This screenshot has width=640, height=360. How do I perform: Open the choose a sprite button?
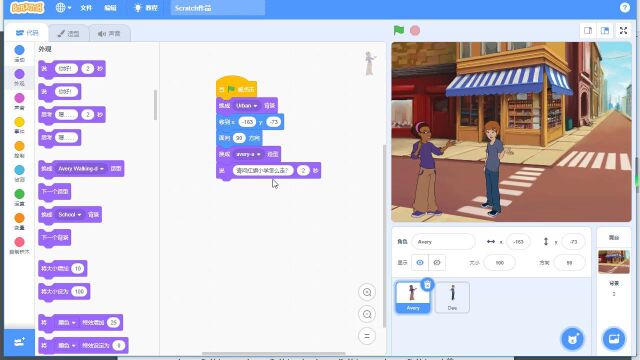pos(573,339)
